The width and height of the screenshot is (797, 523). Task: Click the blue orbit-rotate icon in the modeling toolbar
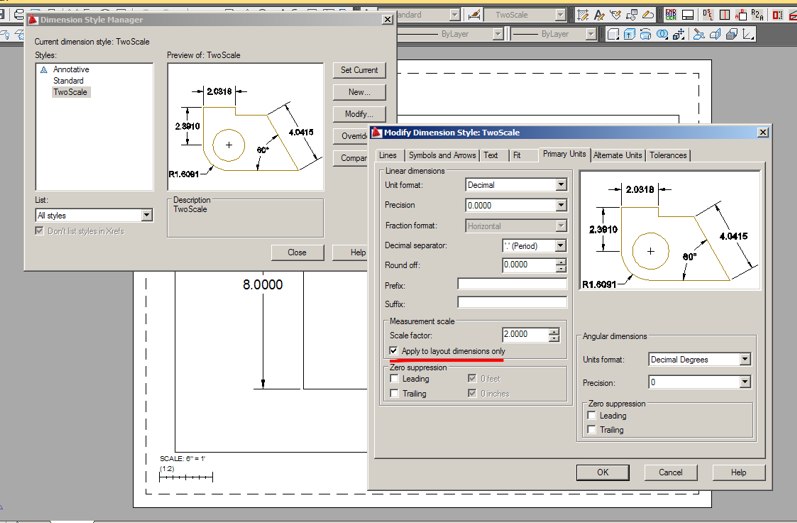(646, 35)
